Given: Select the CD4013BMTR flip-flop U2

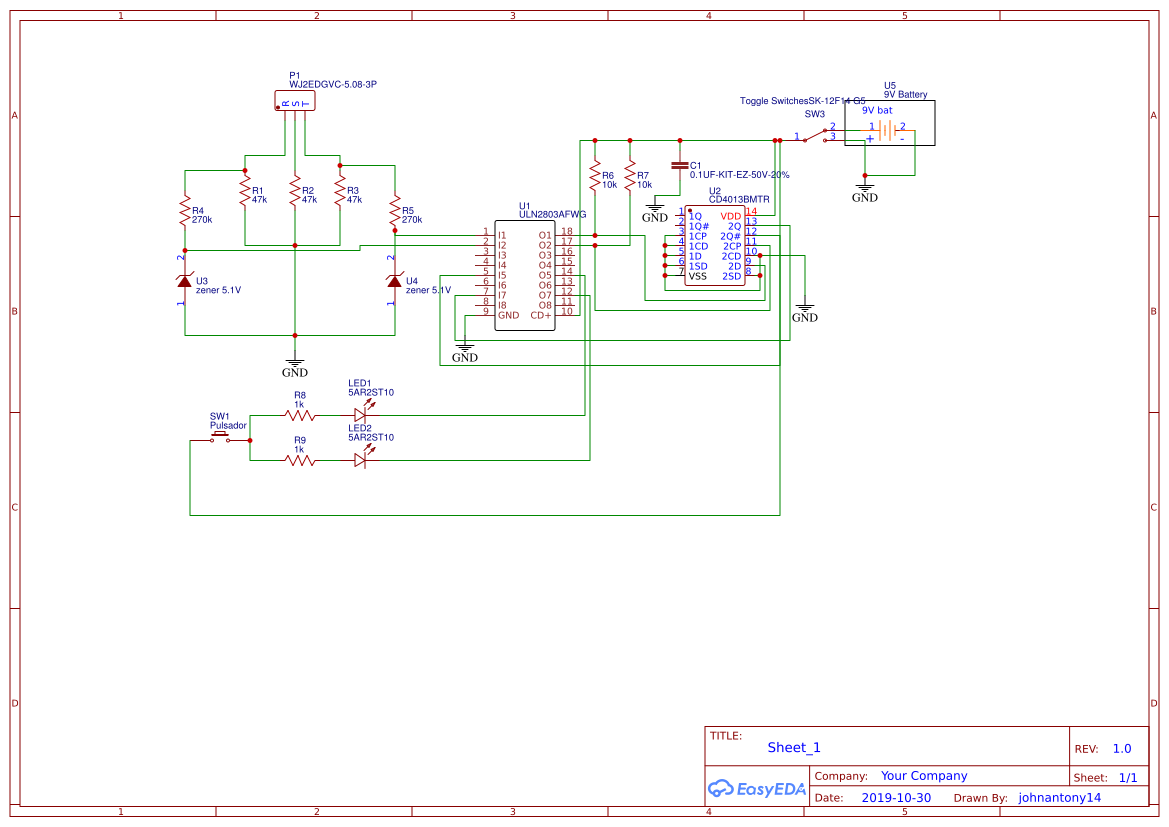Looking at the screenshot, I should coord(714,246).
